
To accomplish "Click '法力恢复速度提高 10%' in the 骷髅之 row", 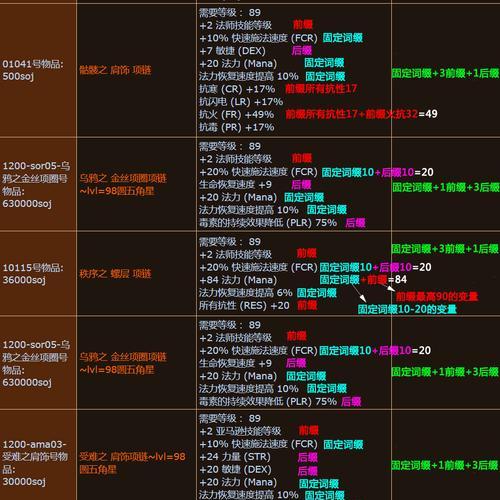I will pyautogui.click(x=249, y=76).
